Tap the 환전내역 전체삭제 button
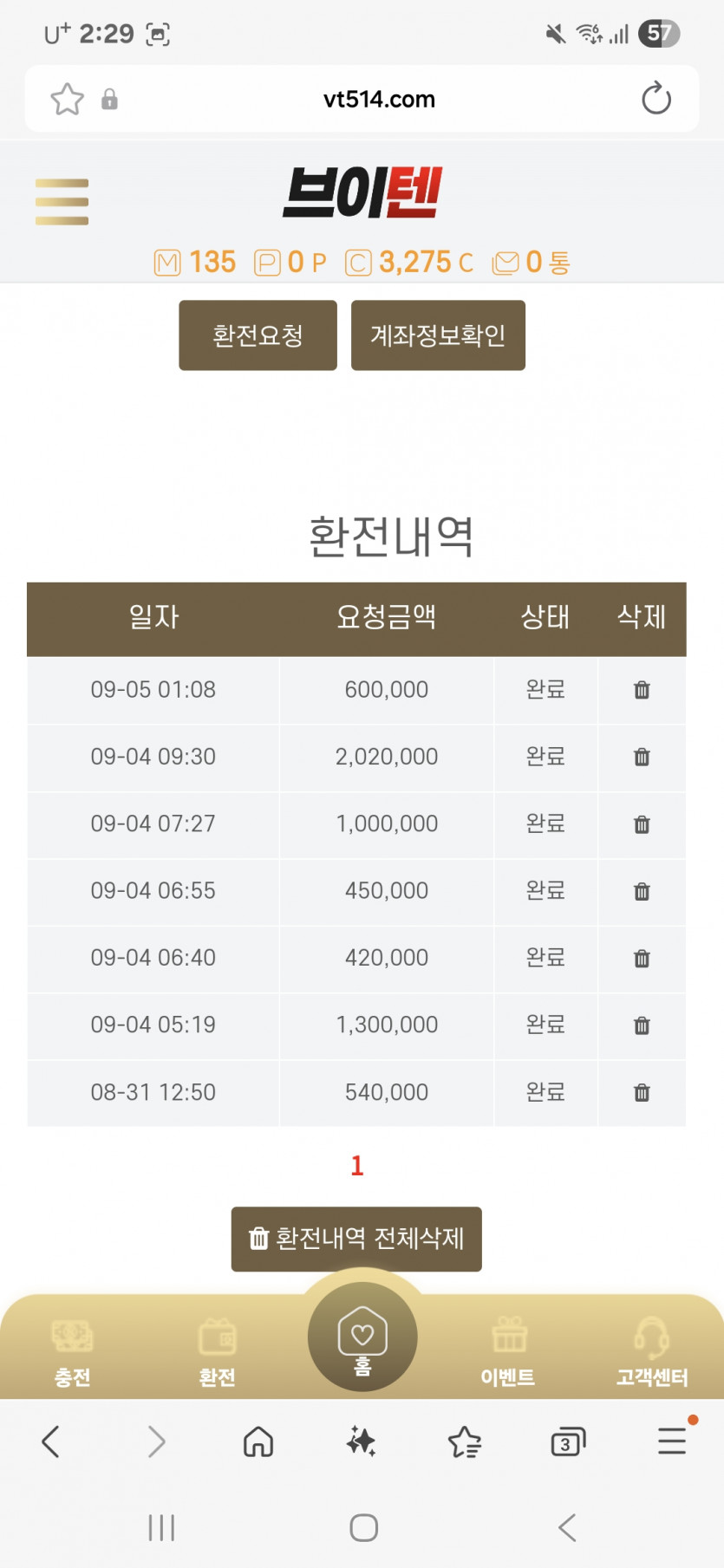 [x=356, y=1239]
